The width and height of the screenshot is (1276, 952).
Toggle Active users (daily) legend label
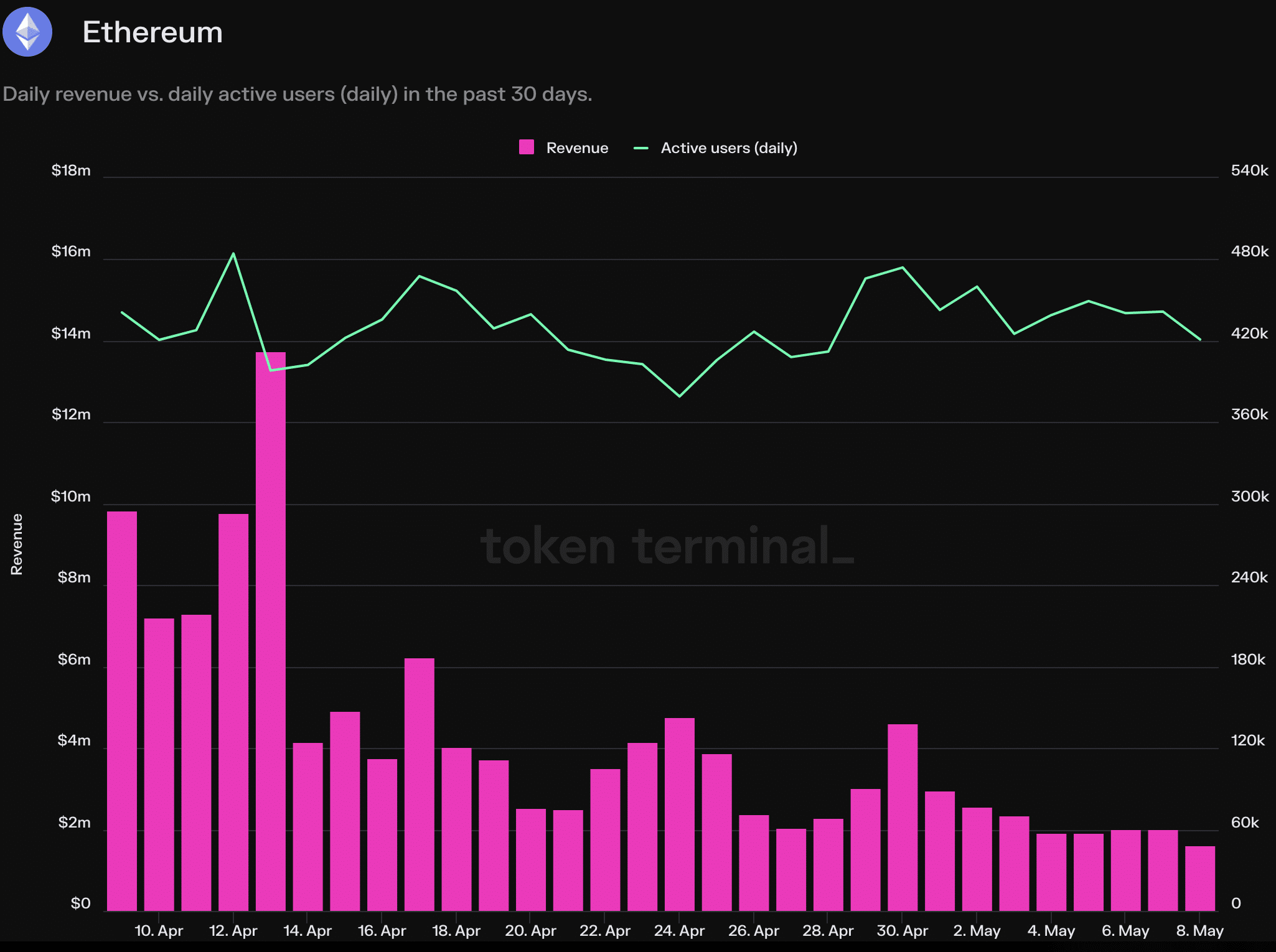(728, 148)
